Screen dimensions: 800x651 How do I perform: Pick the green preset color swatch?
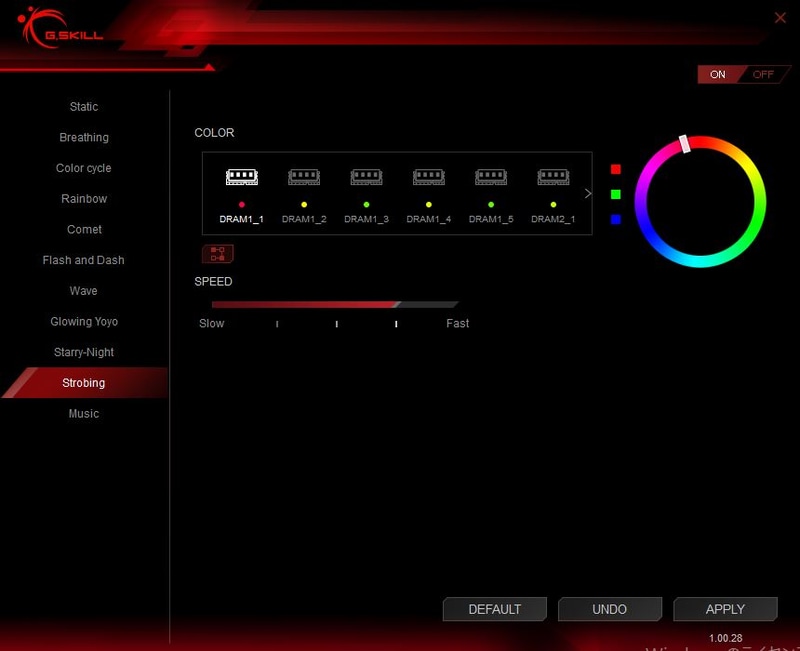pos(616,194)
